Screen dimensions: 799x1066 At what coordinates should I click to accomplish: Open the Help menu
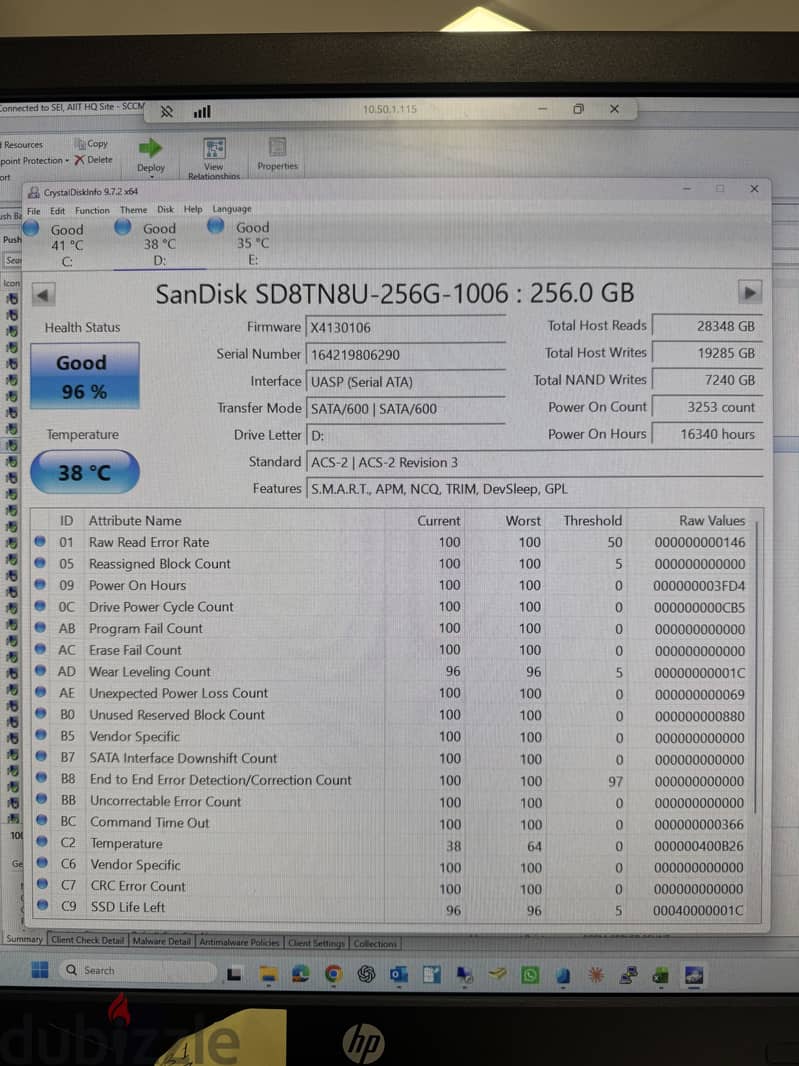[x=193, y=209]
